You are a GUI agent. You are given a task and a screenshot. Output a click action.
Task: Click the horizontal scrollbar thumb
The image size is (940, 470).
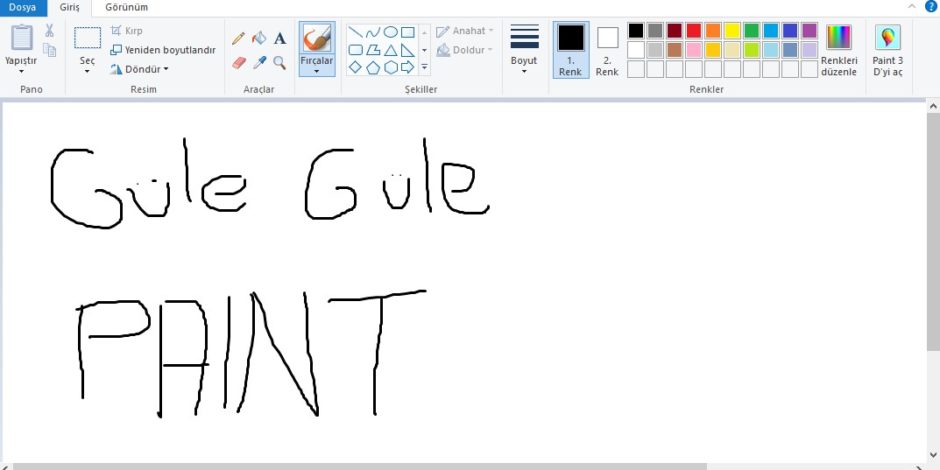(360, 466)
